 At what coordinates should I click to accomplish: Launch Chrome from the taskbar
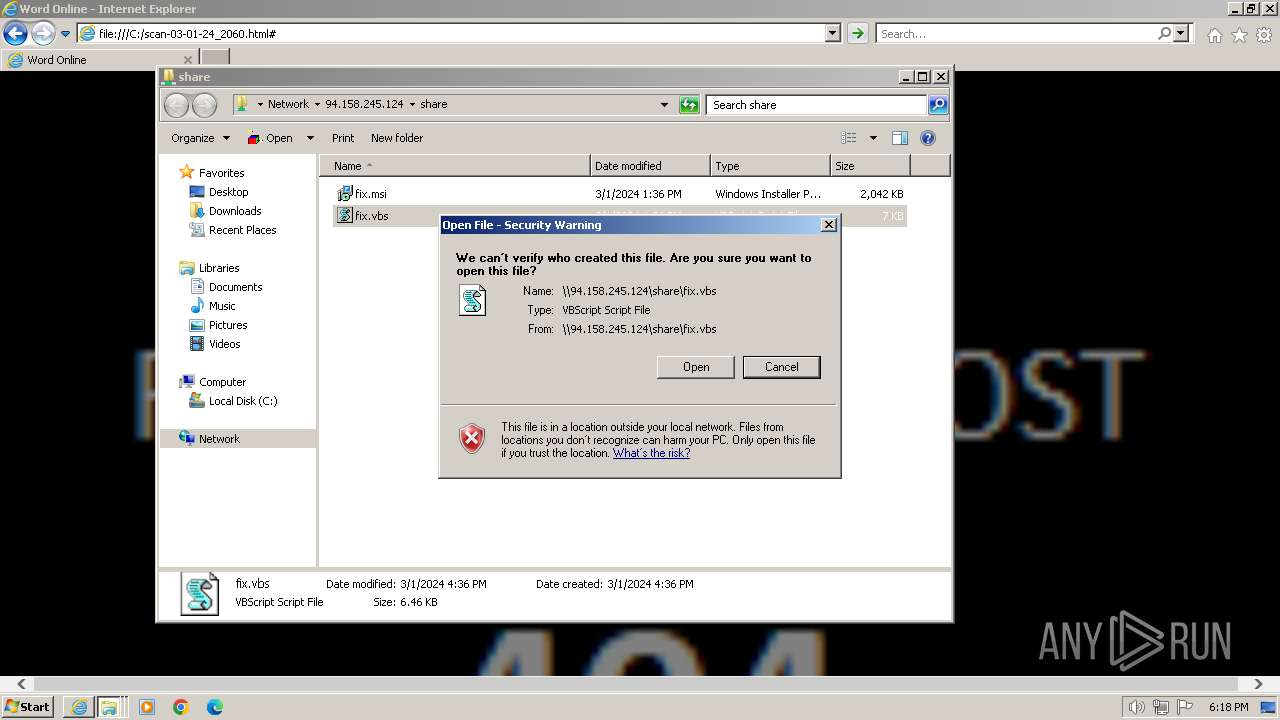(181, 707)
